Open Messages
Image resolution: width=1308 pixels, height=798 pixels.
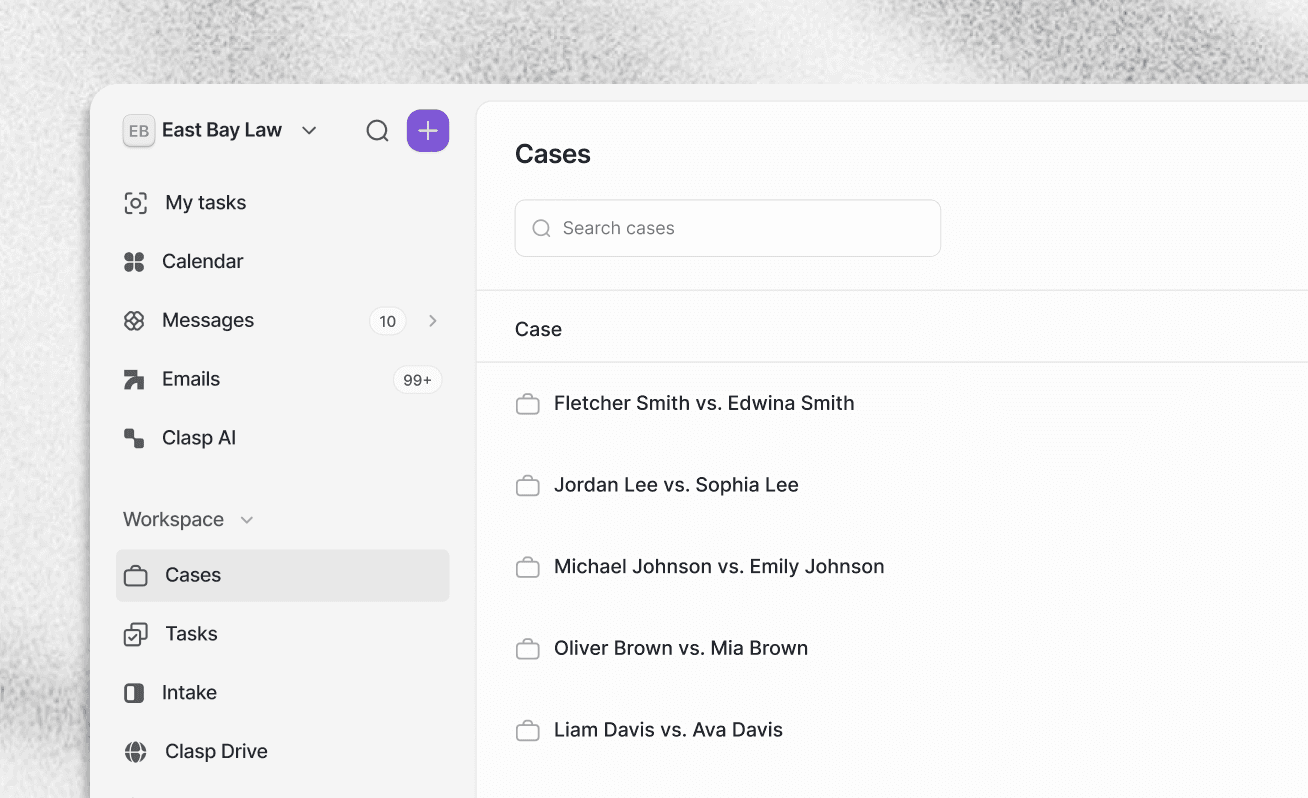208,320
